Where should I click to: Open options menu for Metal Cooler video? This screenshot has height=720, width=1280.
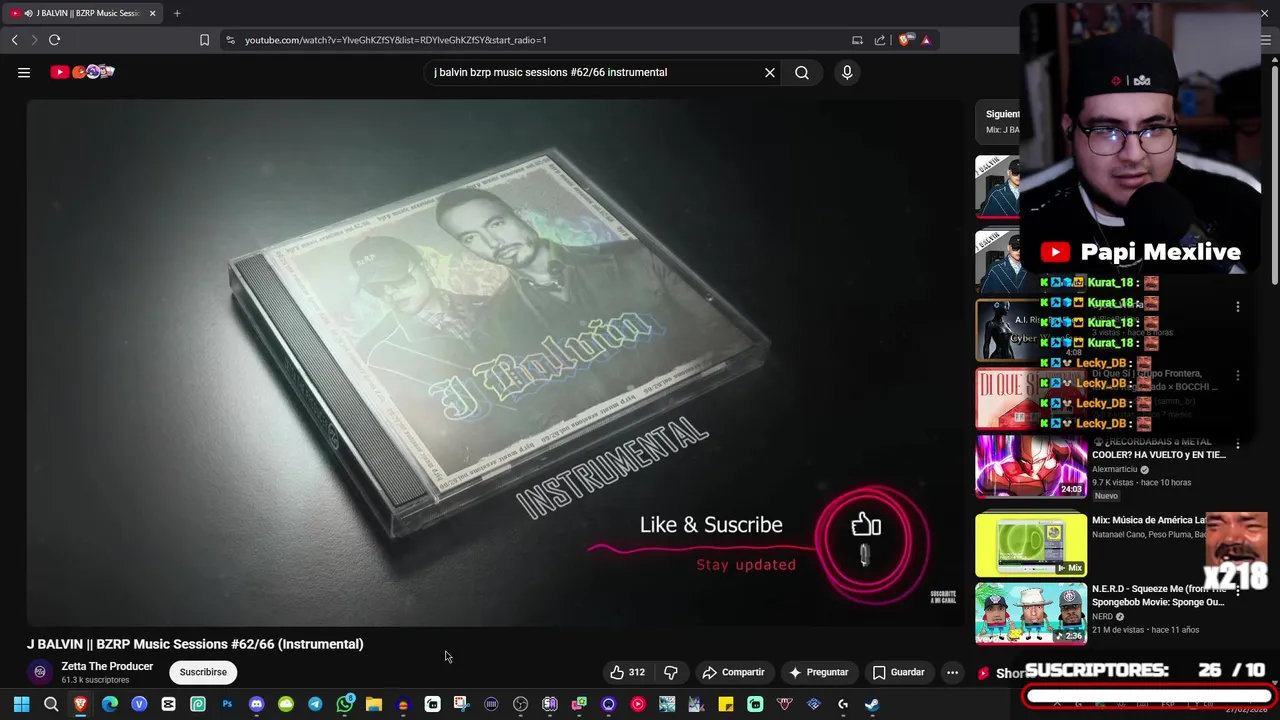pyautogui.click(x=1238, y=445)
